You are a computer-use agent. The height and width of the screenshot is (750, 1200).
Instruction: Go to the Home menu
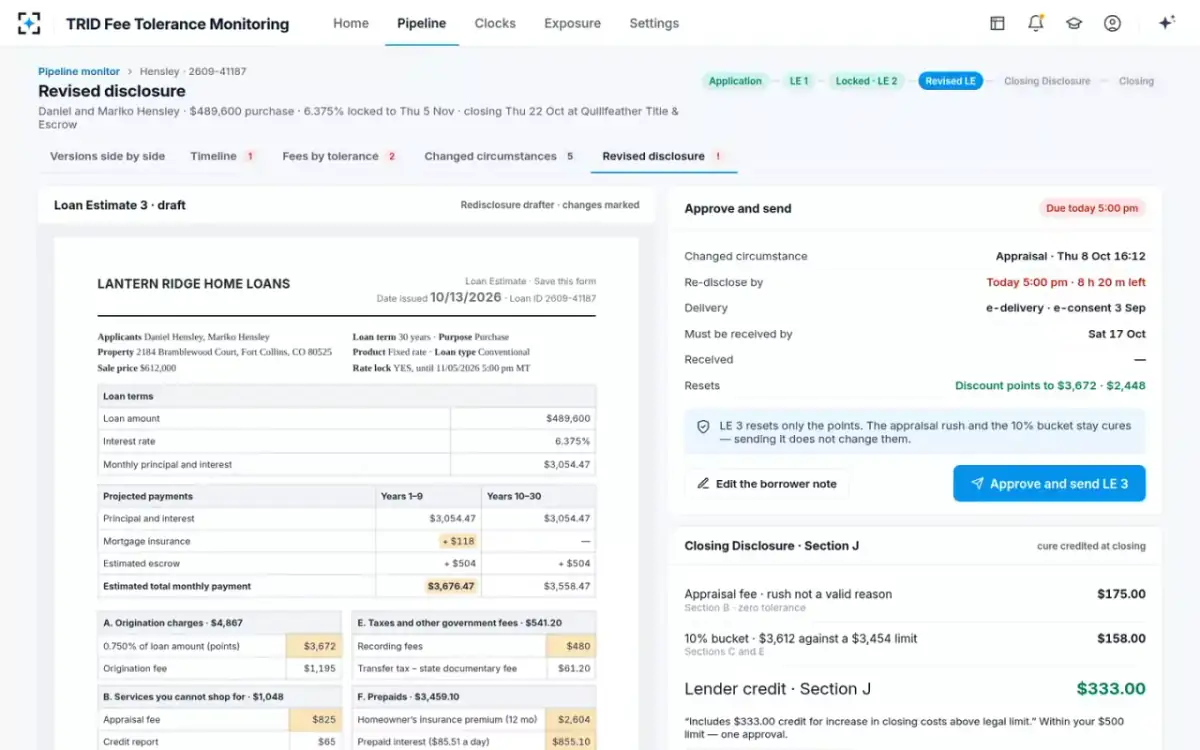click(x=351, y=23)
